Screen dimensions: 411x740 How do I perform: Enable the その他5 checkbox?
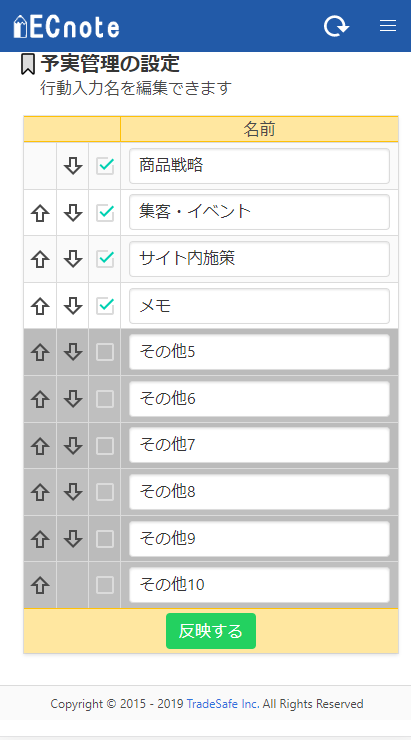[105, 352]
